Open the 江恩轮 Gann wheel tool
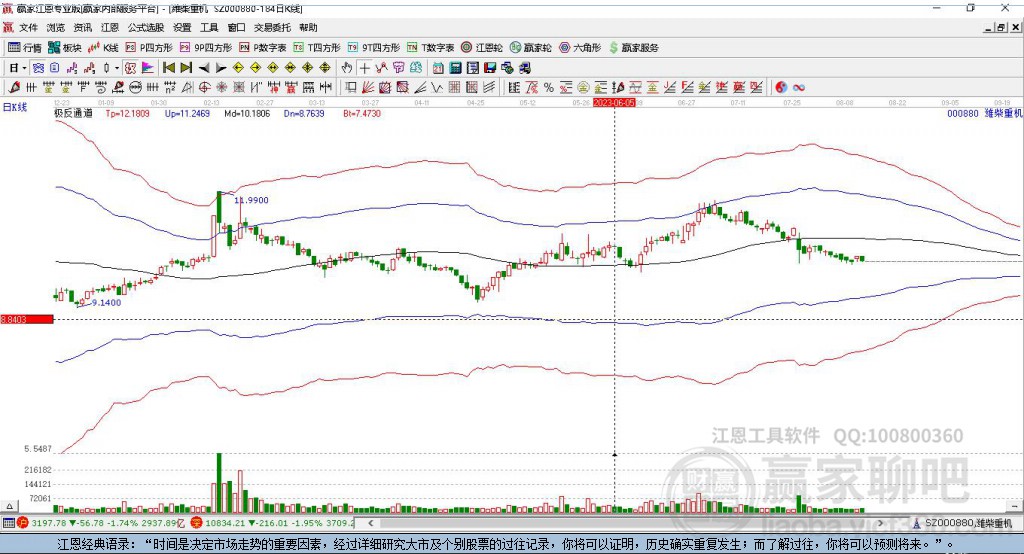The image size is (1024, 554). click(x=482, y=48)
